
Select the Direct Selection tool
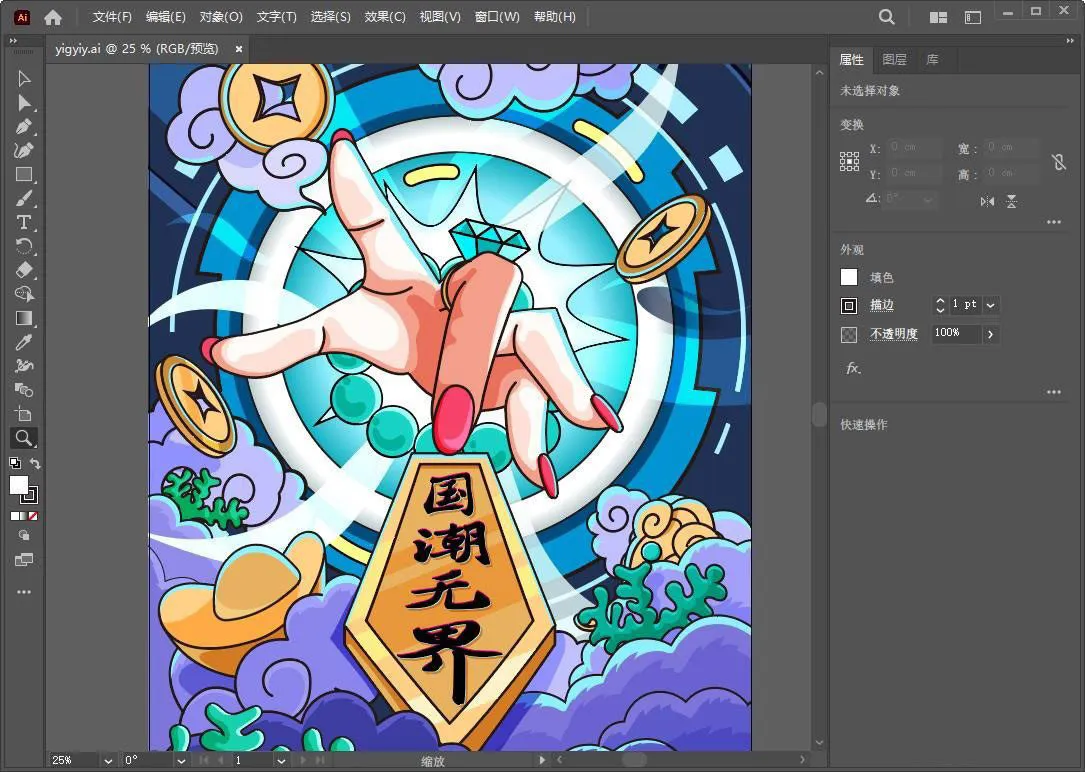tap(24, 103)
